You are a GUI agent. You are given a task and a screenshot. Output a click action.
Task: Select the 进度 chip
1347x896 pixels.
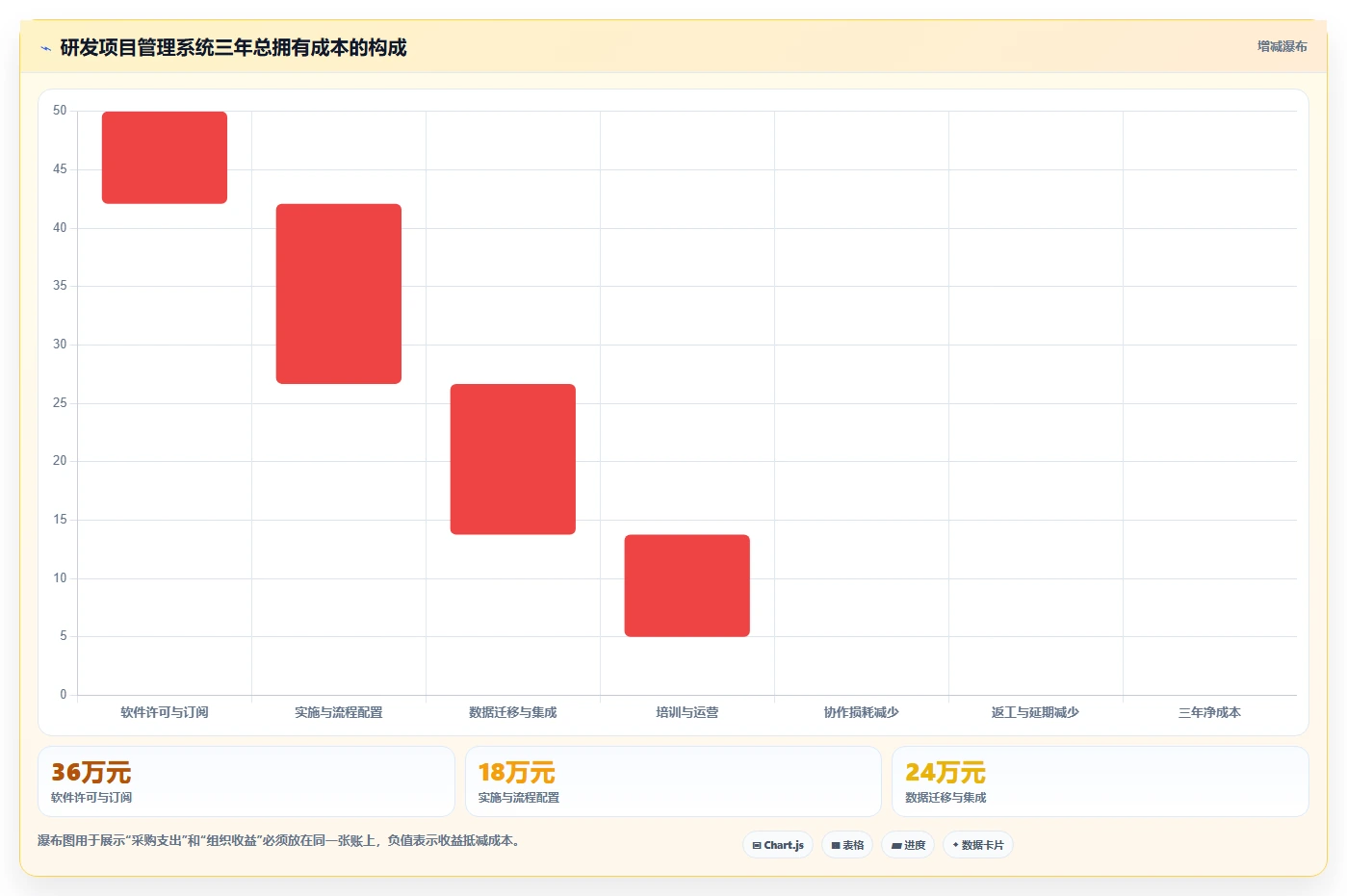[x=908, y=845]
